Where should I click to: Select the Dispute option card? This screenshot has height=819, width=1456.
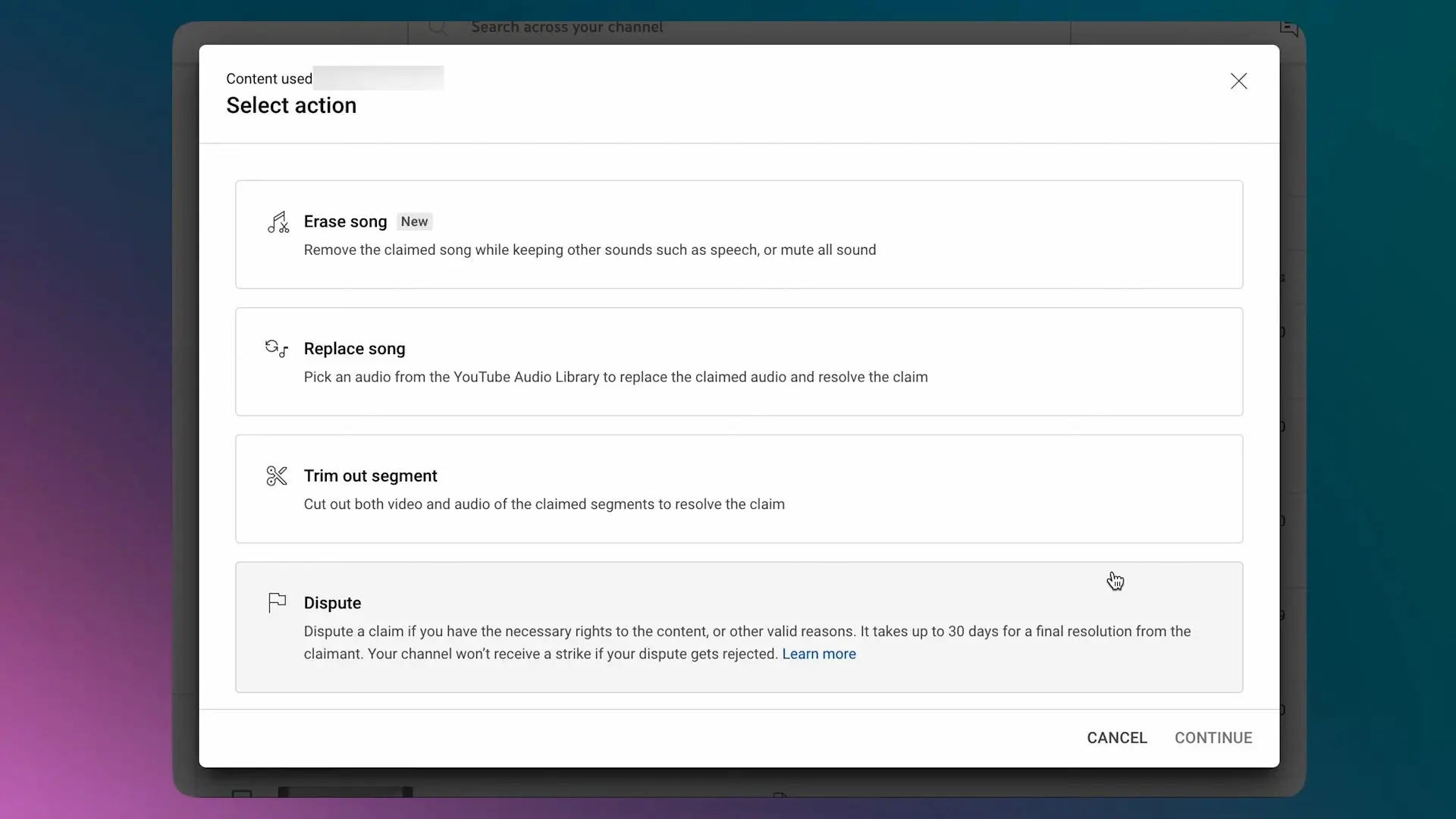[739, 627]
